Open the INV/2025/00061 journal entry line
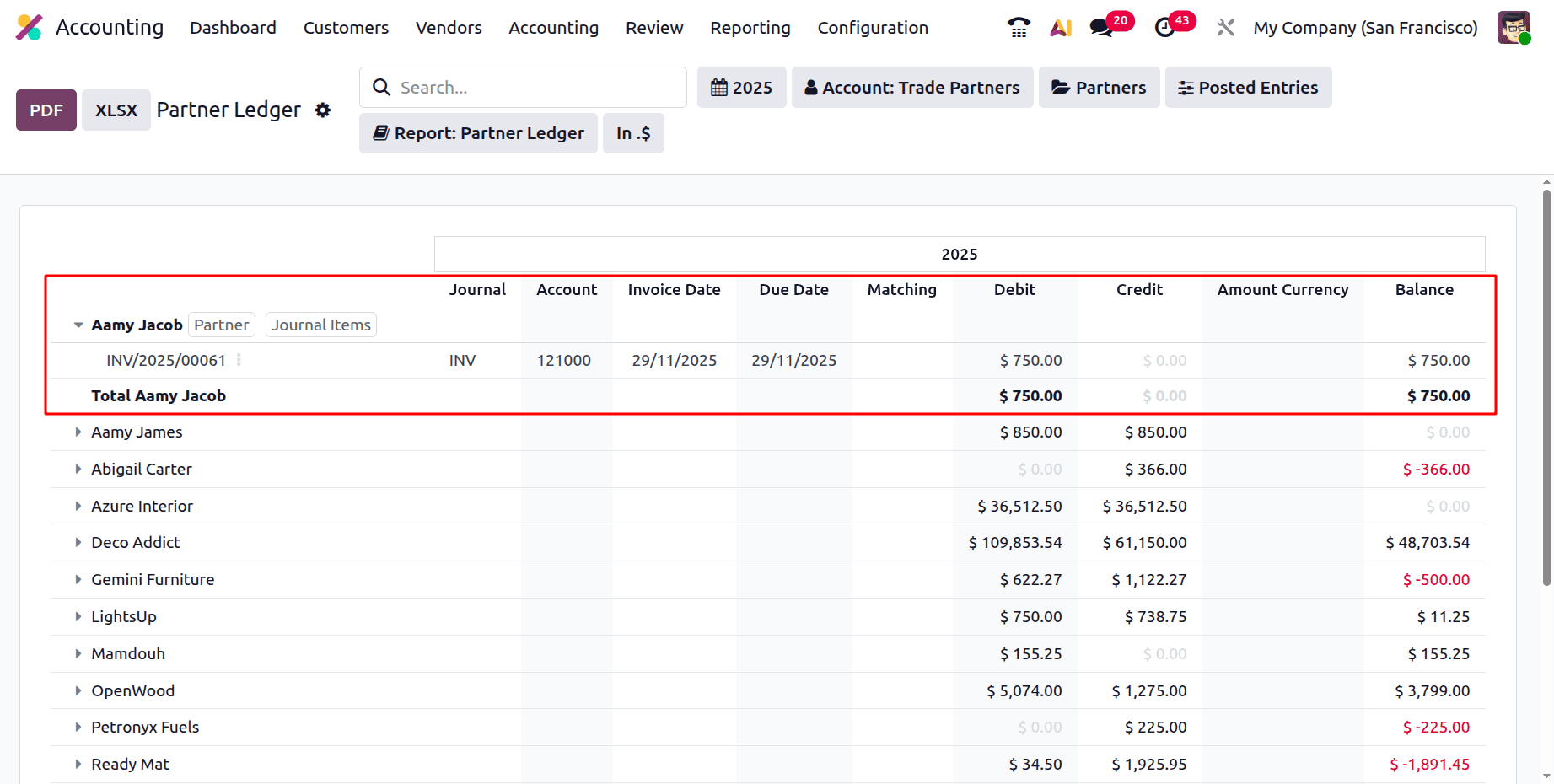The image size is (1554, 784). click(166, 360)
